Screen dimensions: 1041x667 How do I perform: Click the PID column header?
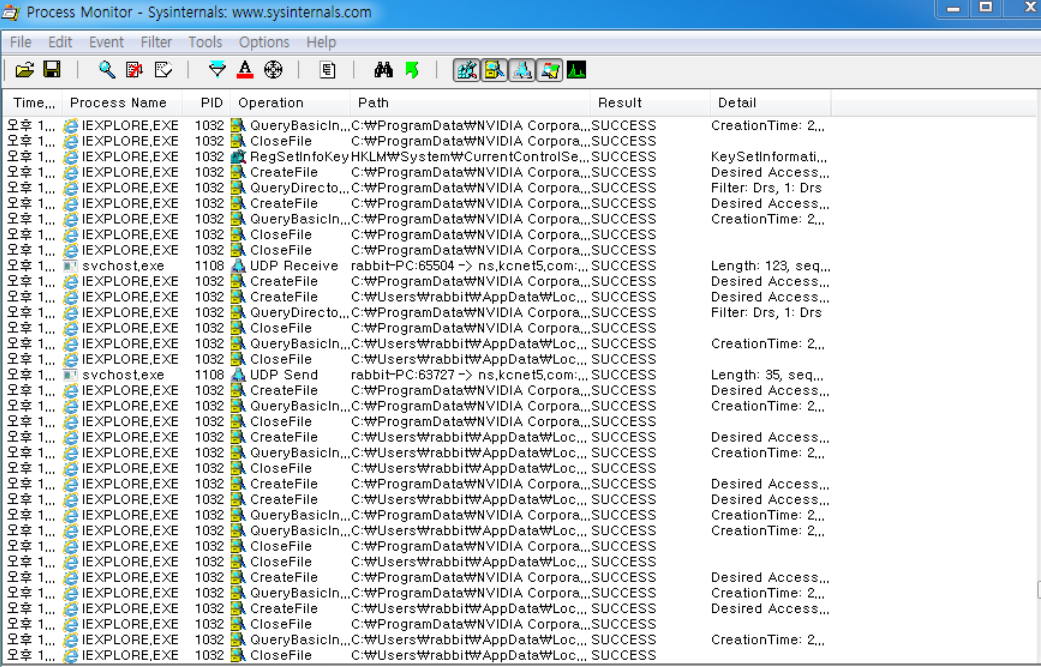click(206, 103)
